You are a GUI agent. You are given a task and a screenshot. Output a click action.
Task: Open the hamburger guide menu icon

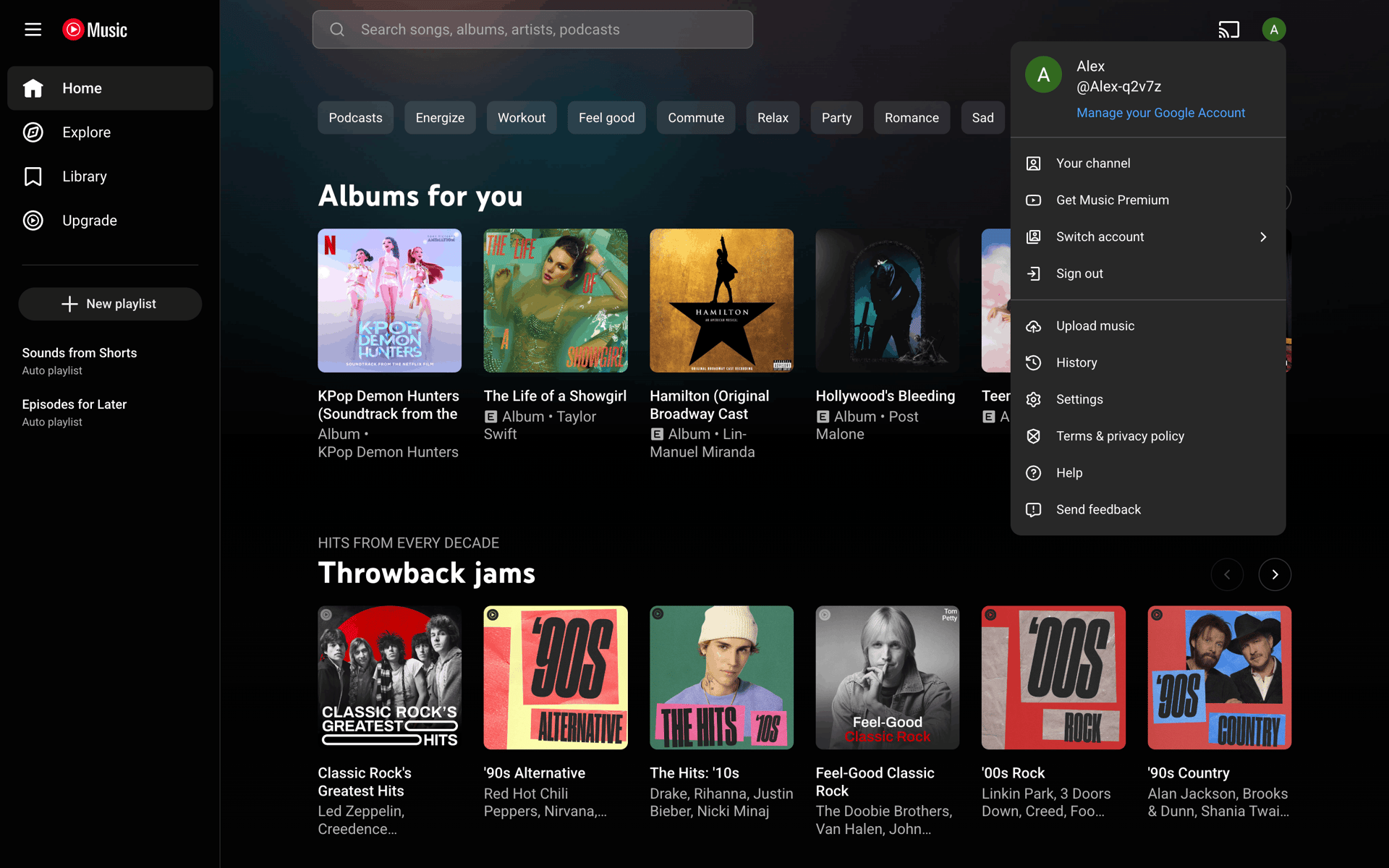click(33, 30)
